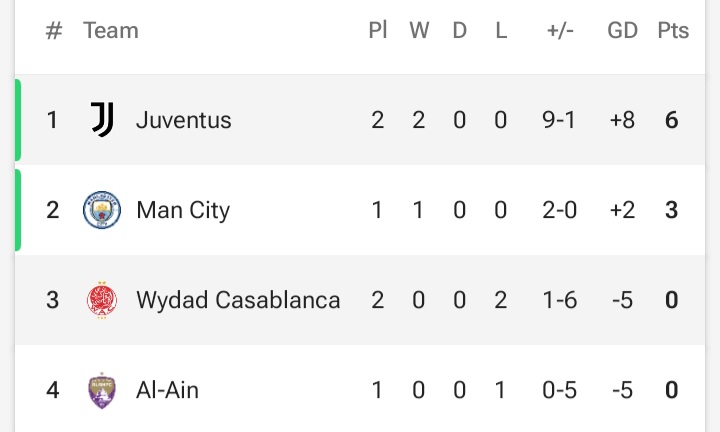
Task: Select the Wydad Casablanca team name
Action: pyautogui.click(x=238, y=300)
